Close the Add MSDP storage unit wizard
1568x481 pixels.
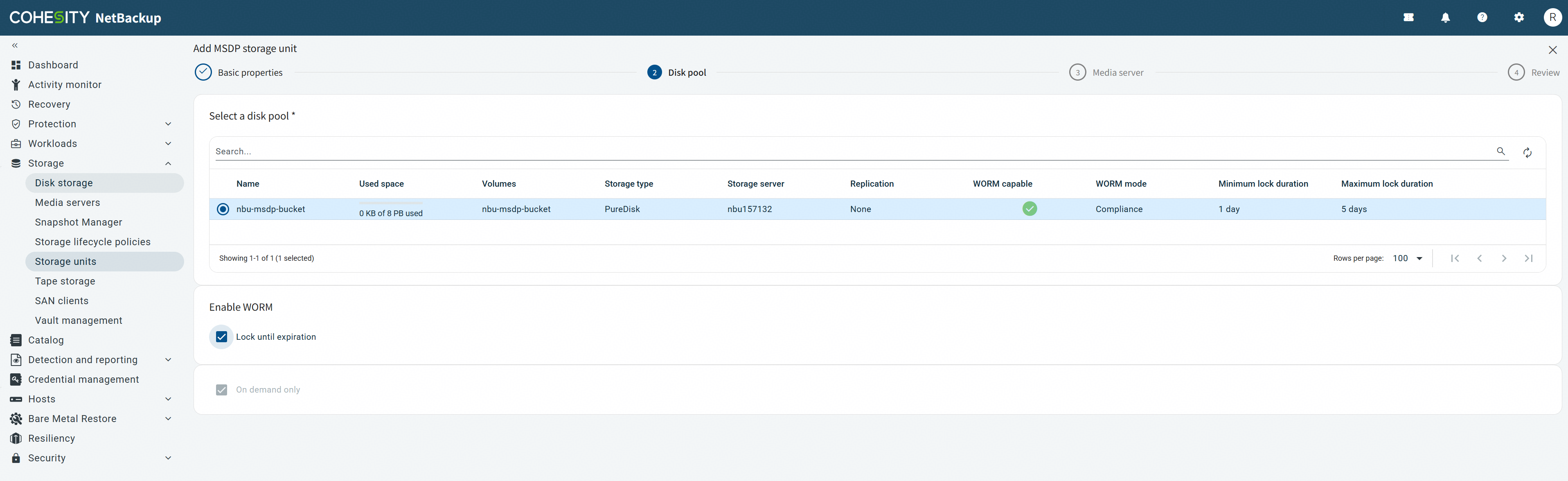click(x=1552, y=50)
